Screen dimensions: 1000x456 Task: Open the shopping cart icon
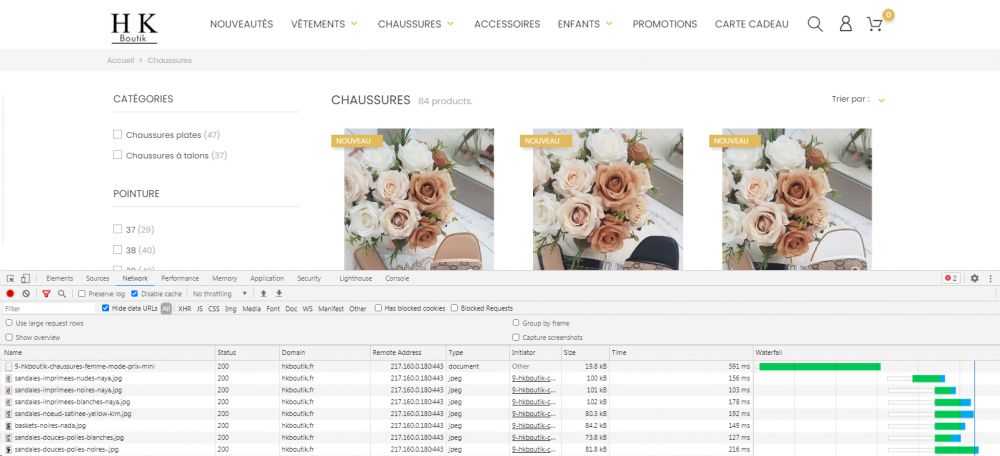point(875,24)
